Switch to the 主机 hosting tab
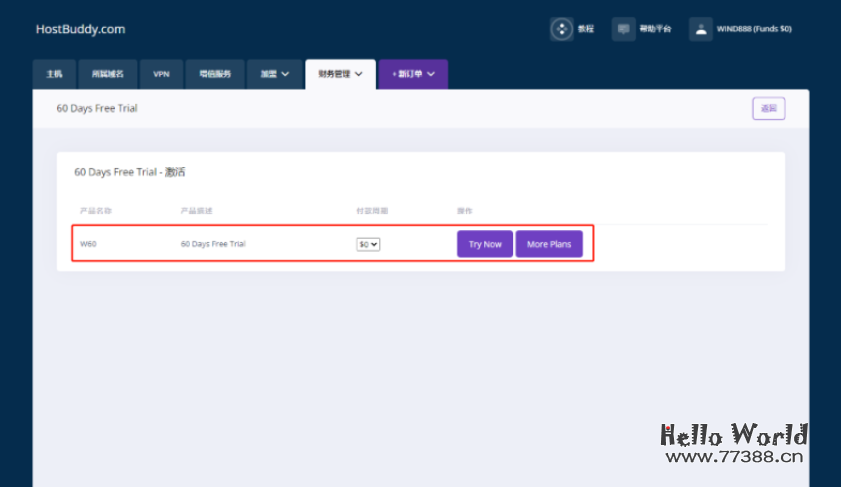The height and width of the screenshot is (487, 841). click(x=54, y=74)
